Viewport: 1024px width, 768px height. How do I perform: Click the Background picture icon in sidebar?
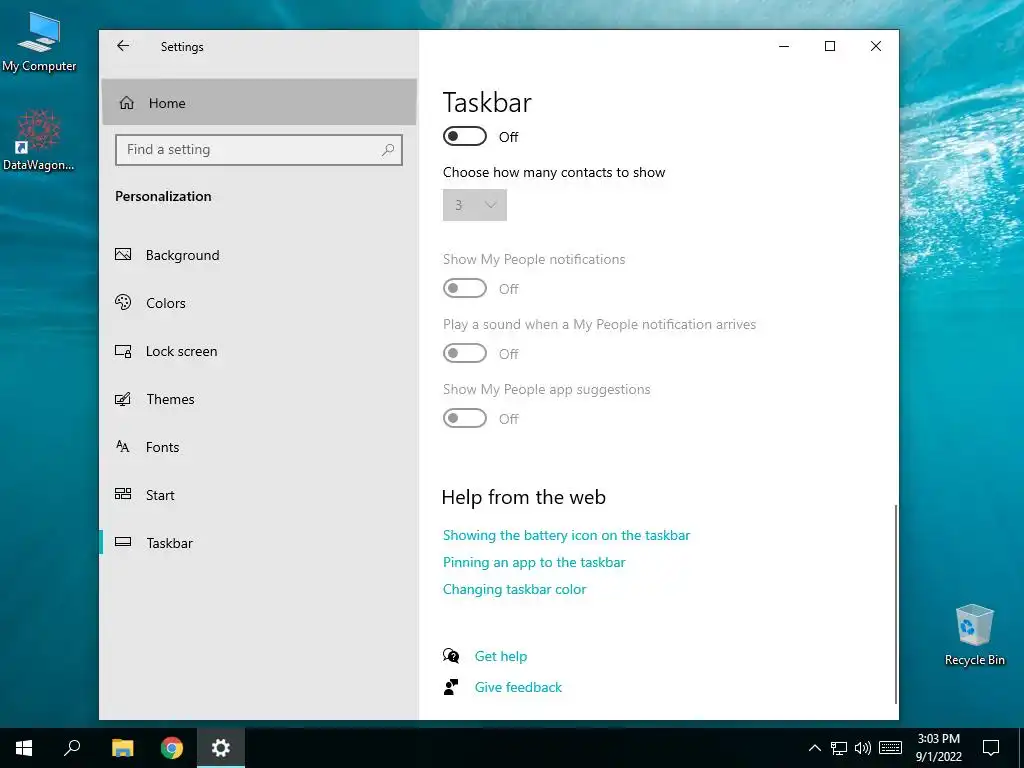(123, 255)
